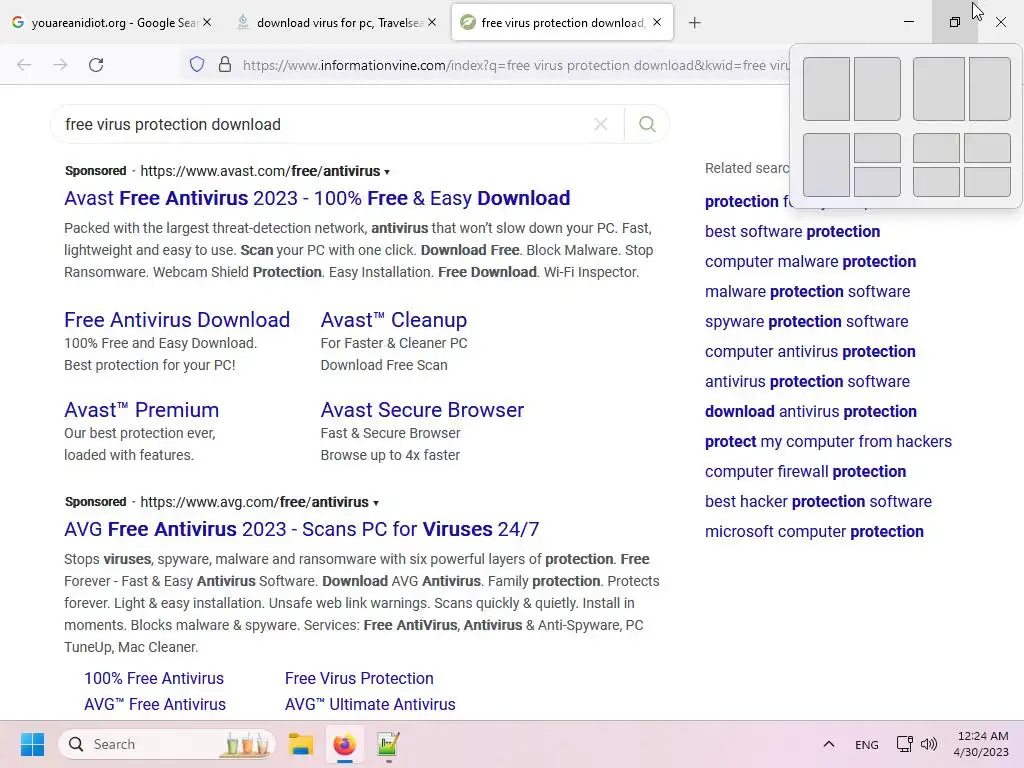Image resolution: width=1024 pixels, height=768 pixels.
Task: Open download antivirus protection related search
Action: [x=810, y=412]
